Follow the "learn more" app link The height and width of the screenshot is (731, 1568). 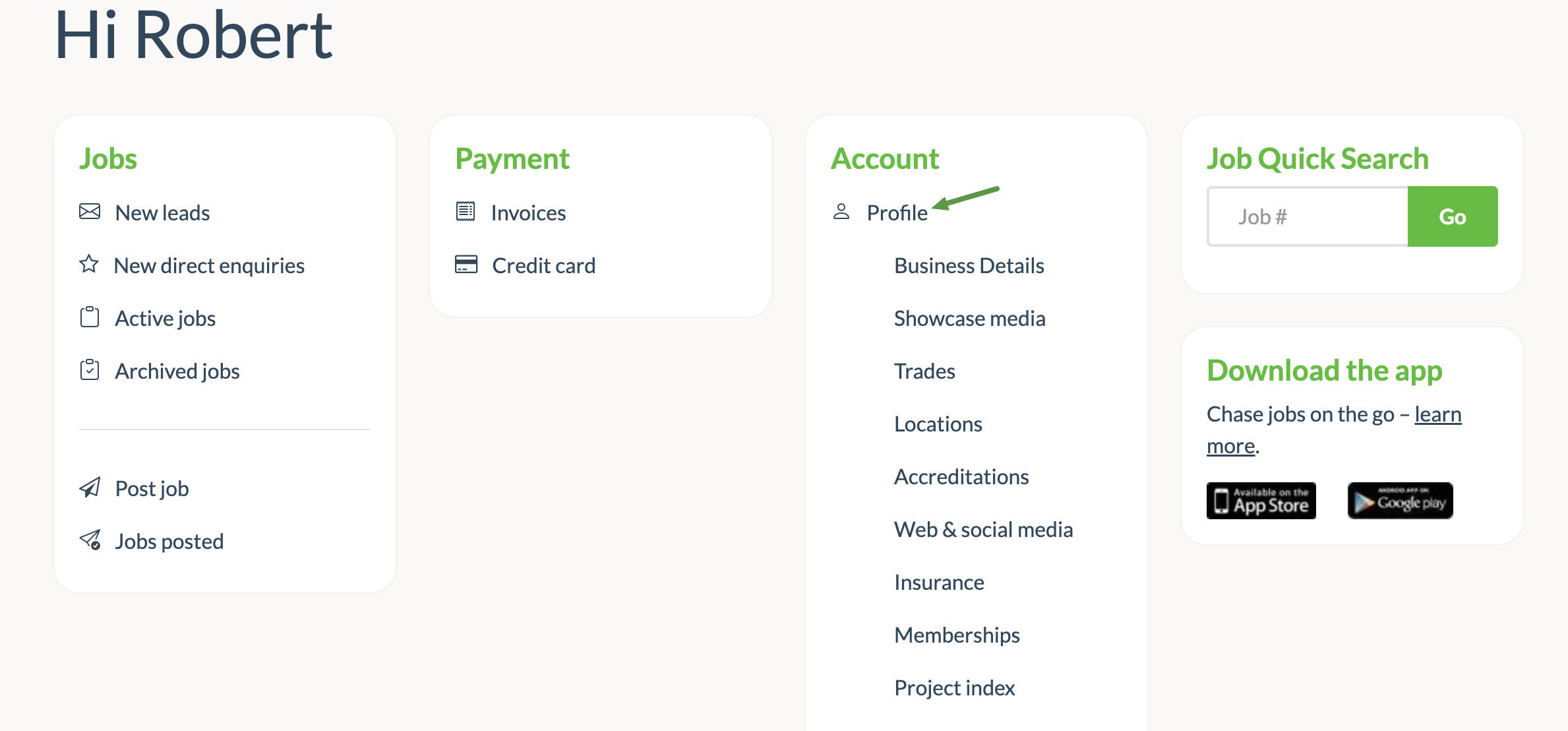[1437, 414]
